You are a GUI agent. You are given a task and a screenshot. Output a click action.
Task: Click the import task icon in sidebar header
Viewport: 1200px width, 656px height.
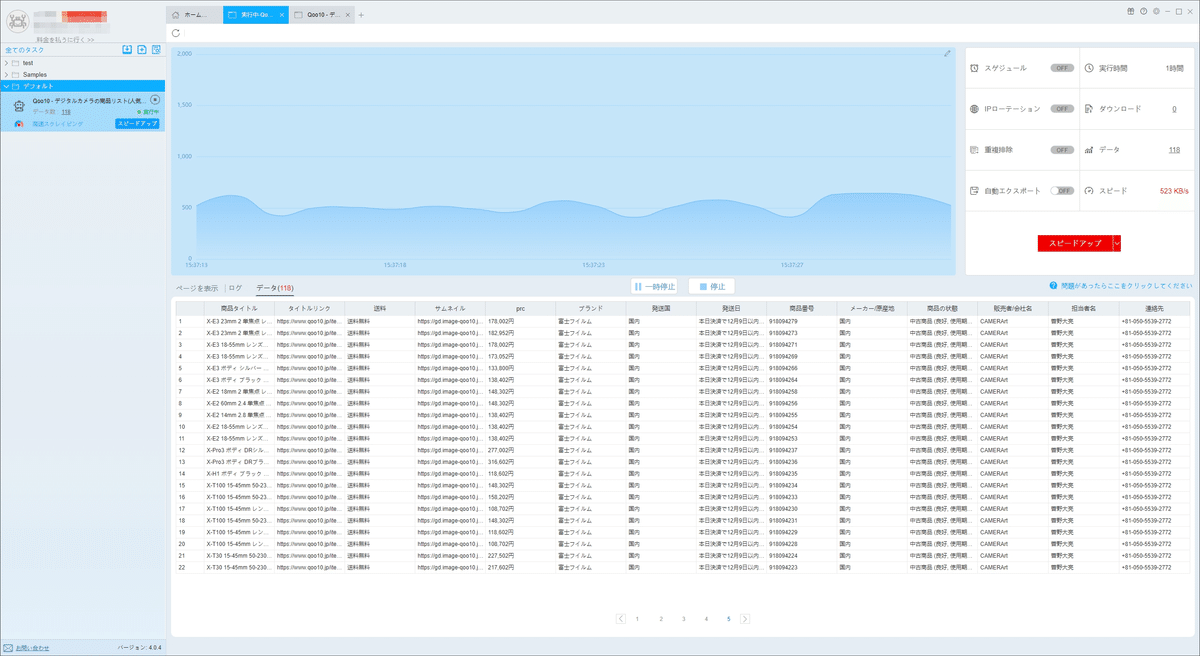click(127, 49)
